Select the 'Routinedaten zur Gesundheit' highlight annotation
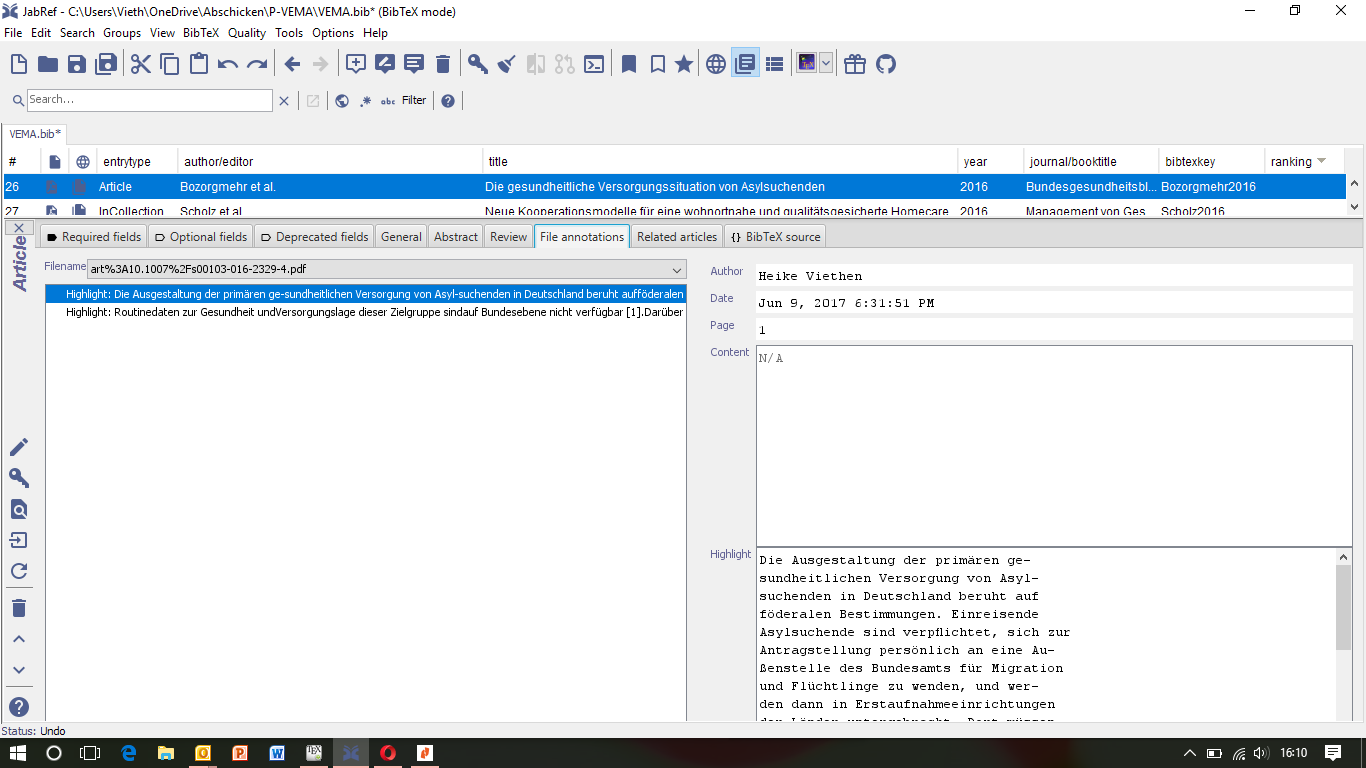The width and height of the screenshot is (1366, 768). (x=365, y=312)
